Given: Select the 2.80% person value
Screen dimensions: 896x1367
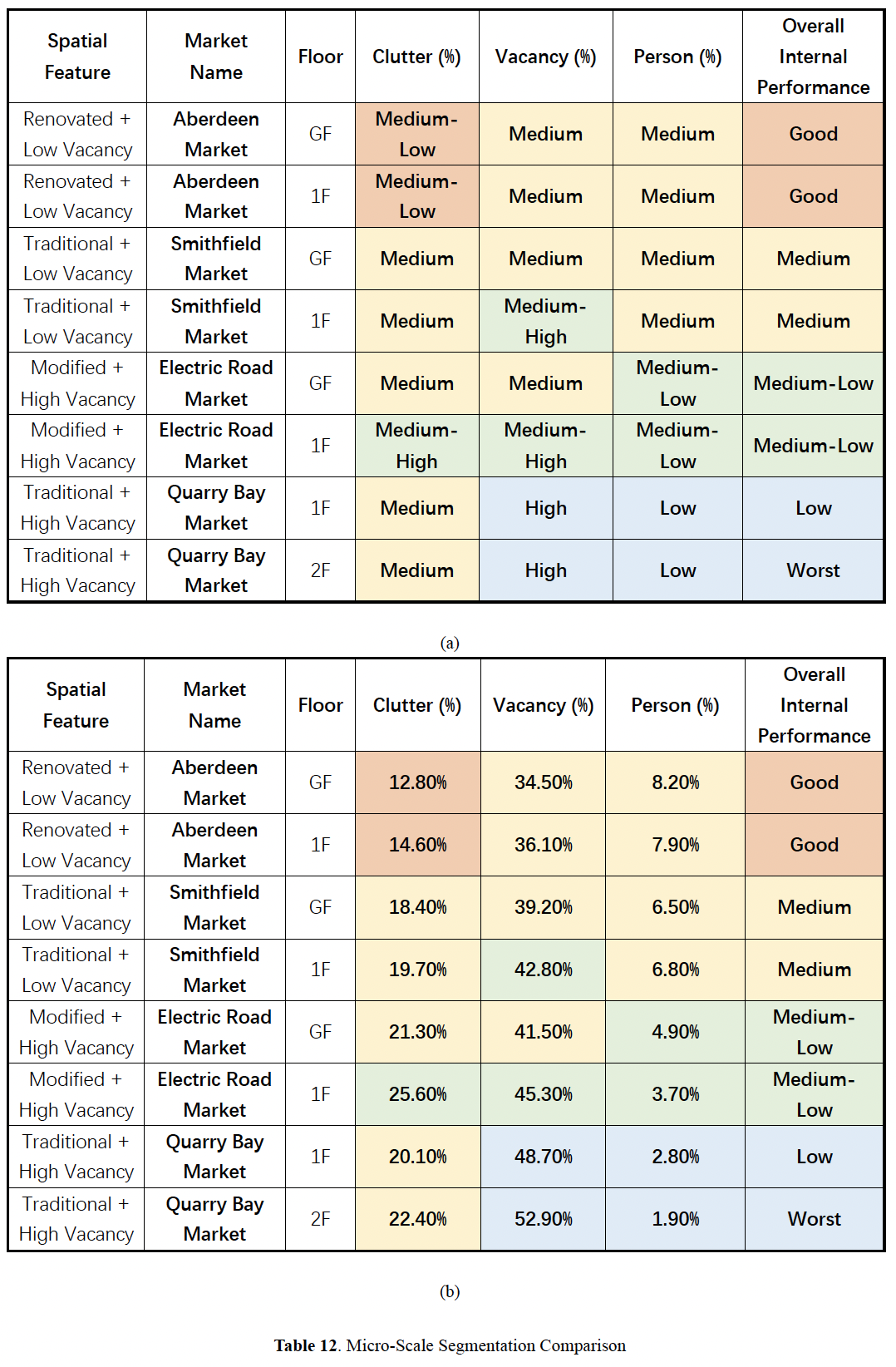Looking at the screenshot, I should (x=676, y=1157).
